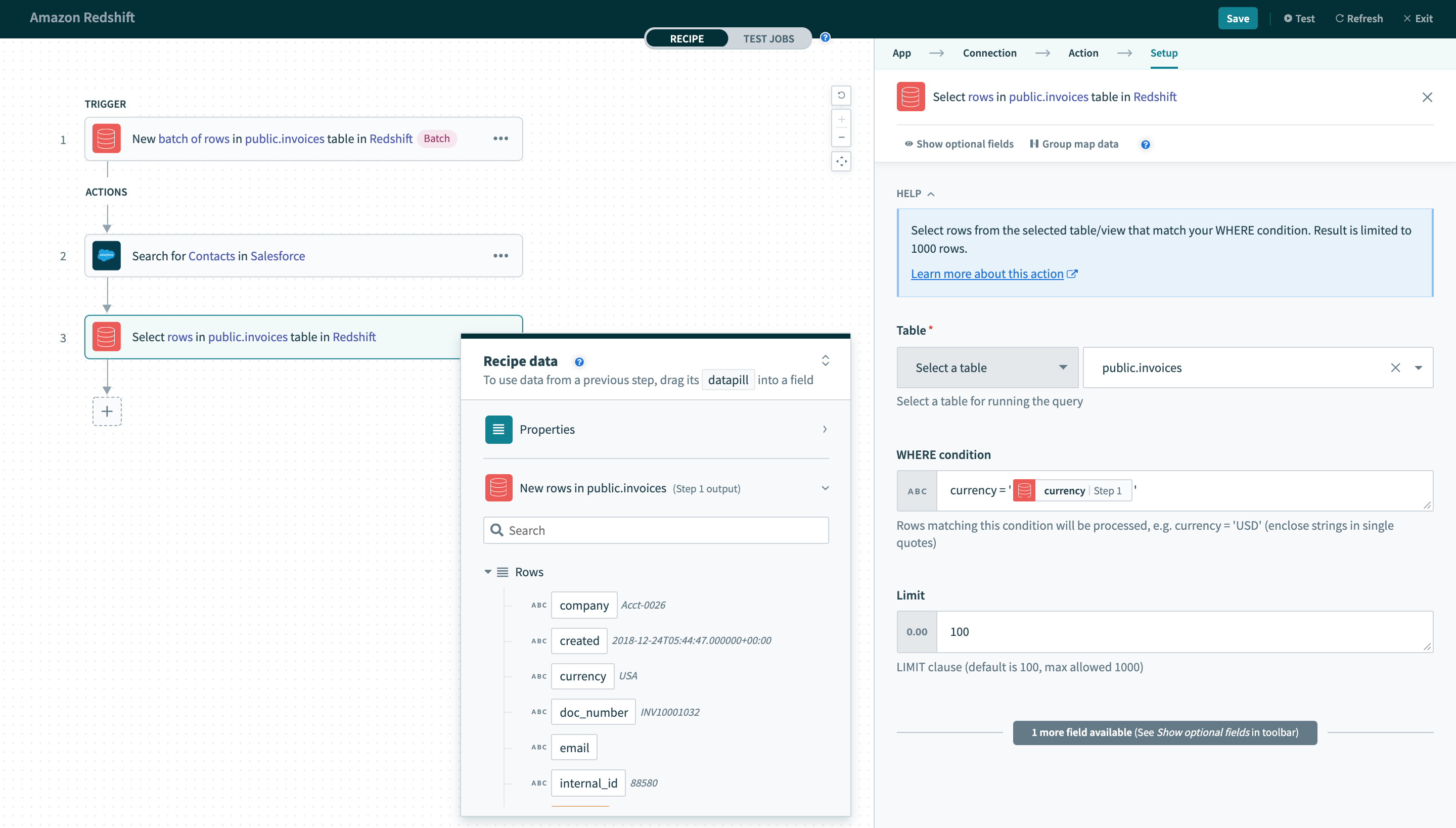Click the currency datapill icon in WHERE condition
The width and height of the screenshot is (1456, 828).
[x=1024, y=490]
